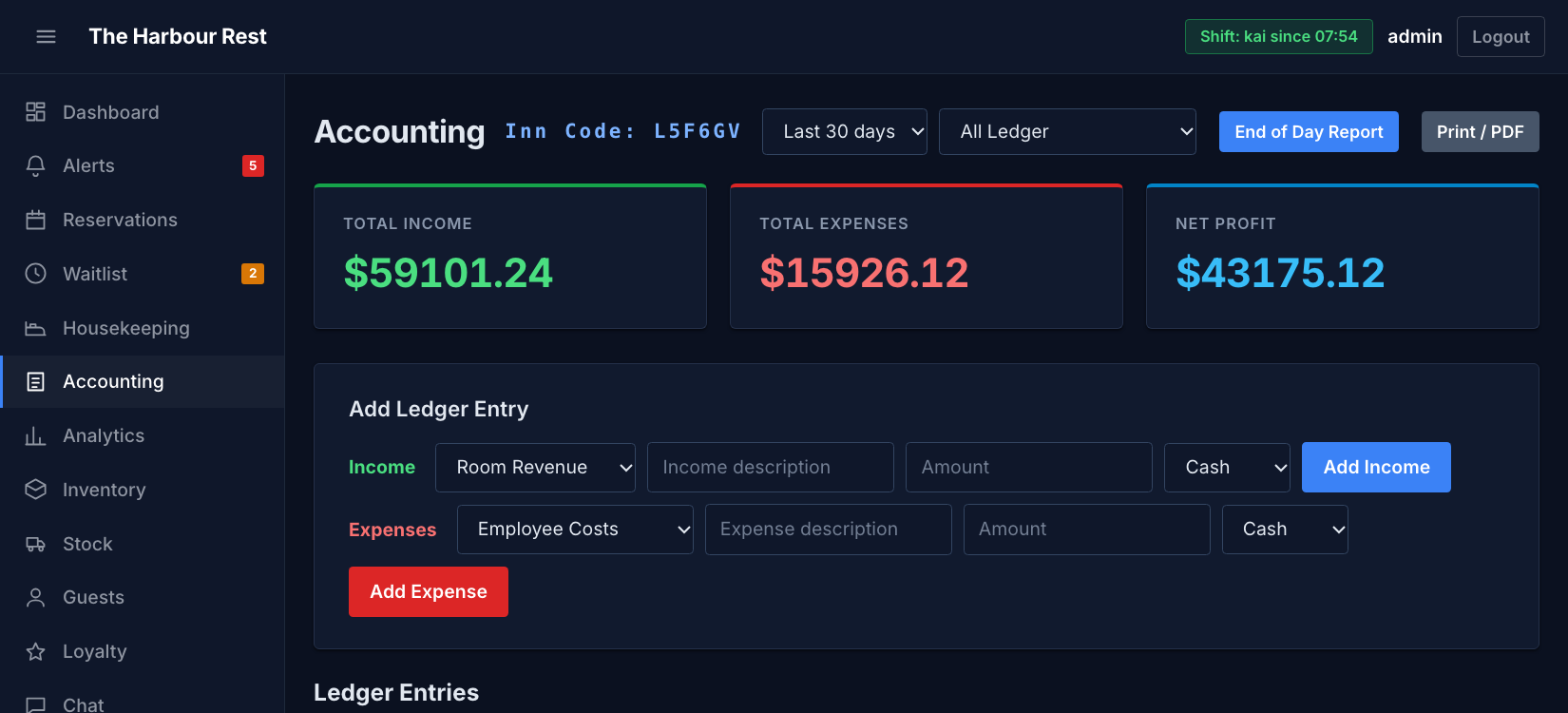The width and height of the screenshot is (1568, 713).
Task: Click the Waitlist clock icon
Action: coord(35,274)
